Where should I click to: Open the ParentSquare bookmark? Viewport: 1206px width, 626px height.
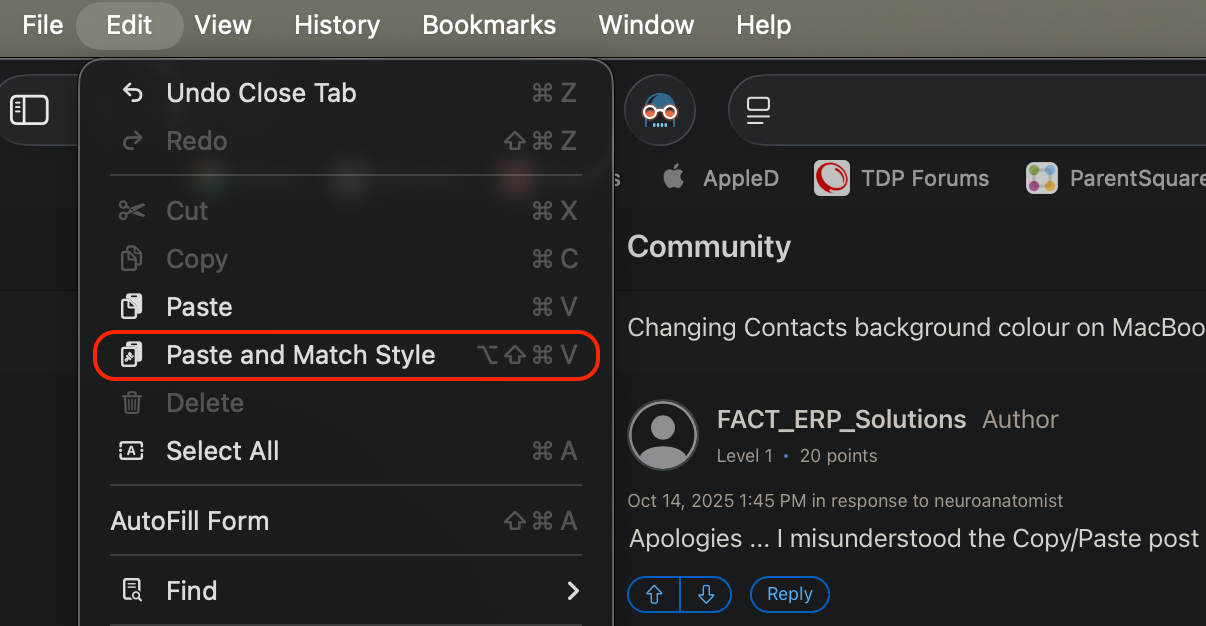1117,179
